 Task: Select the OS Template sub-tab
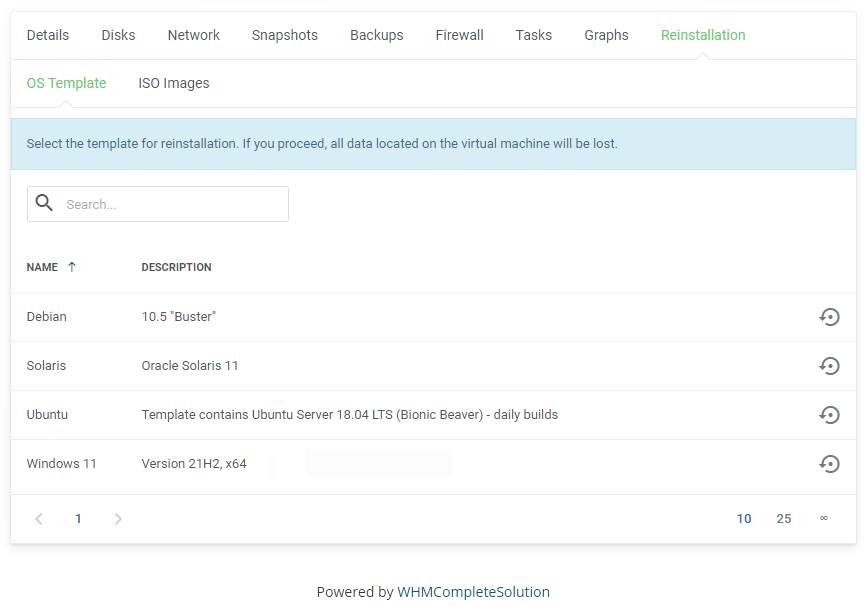[x=66, y=84]
